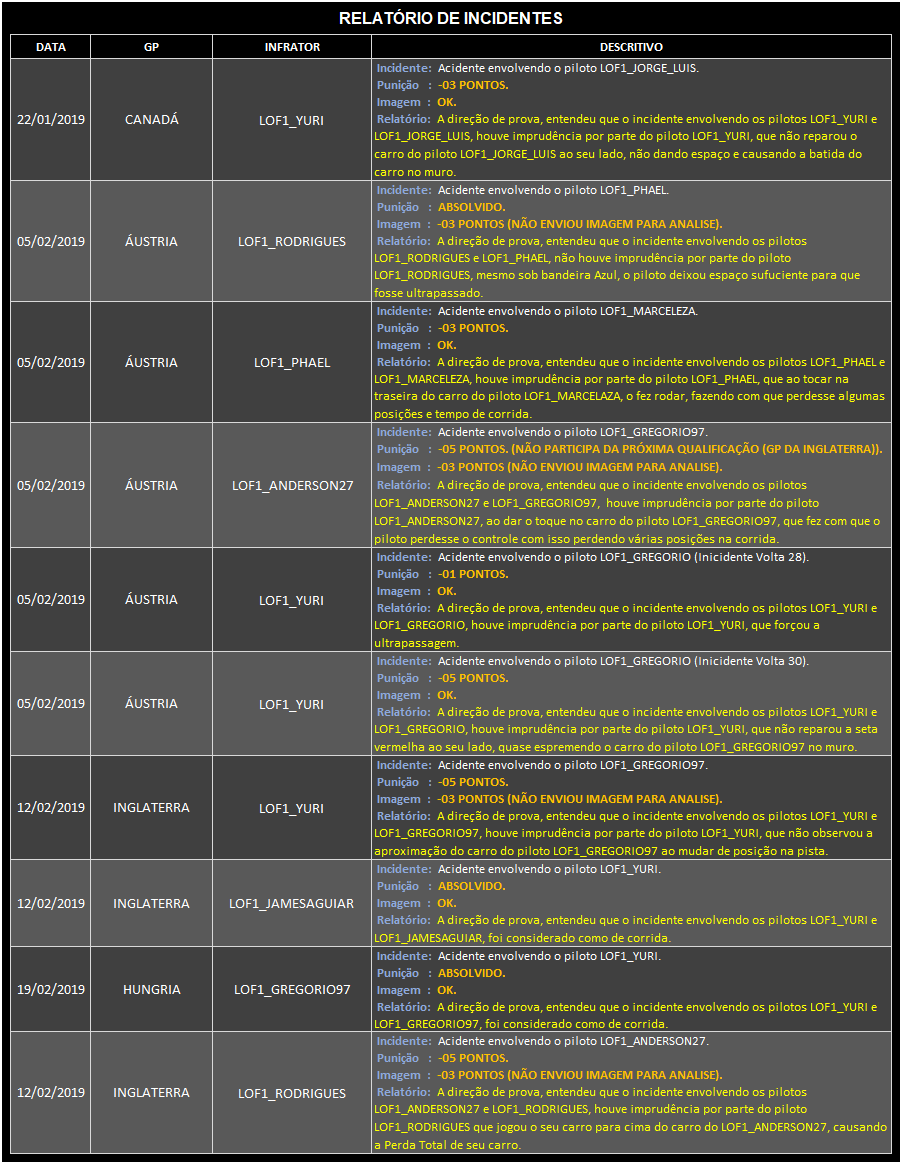
Task: Click LOF1_RODRIGUES in the INGLATERRA row
Action: (292, 1094)
